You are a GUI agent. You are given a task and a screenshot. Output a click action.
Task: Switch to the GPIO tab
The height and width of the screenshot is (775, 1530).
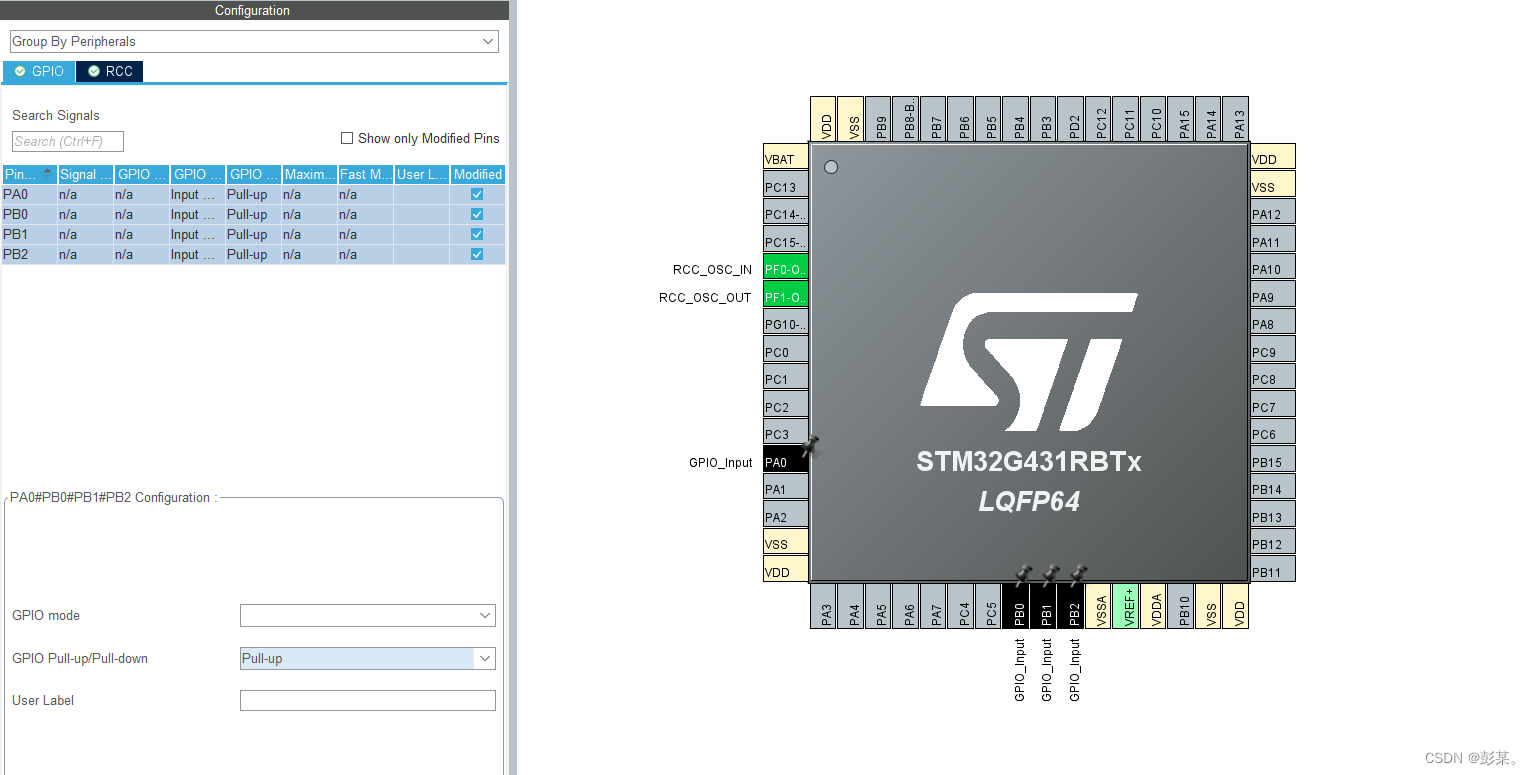[x=38, y=71]
